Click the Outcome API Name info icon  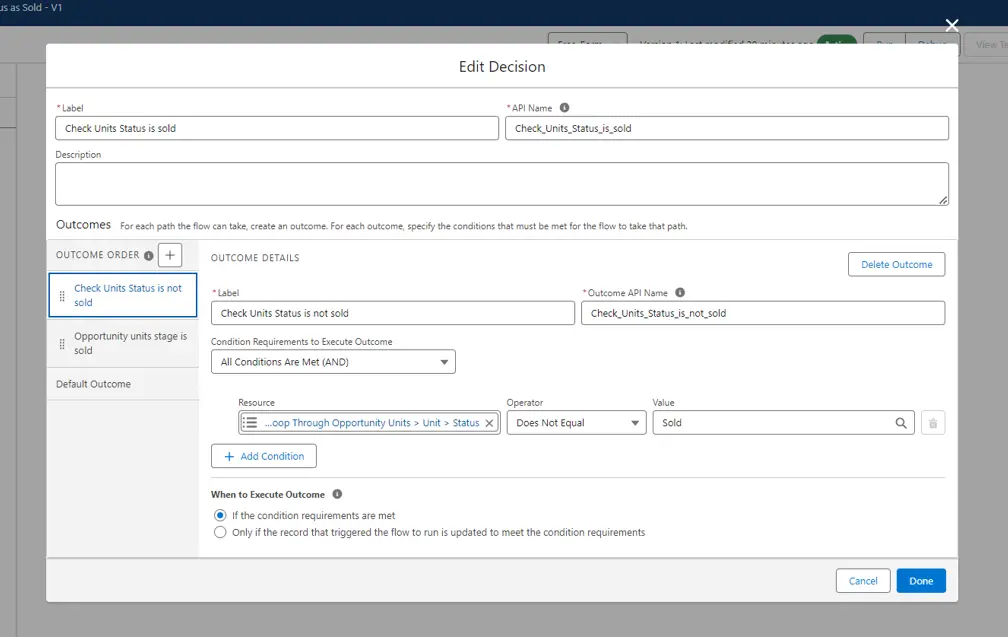tap(680, 293)
